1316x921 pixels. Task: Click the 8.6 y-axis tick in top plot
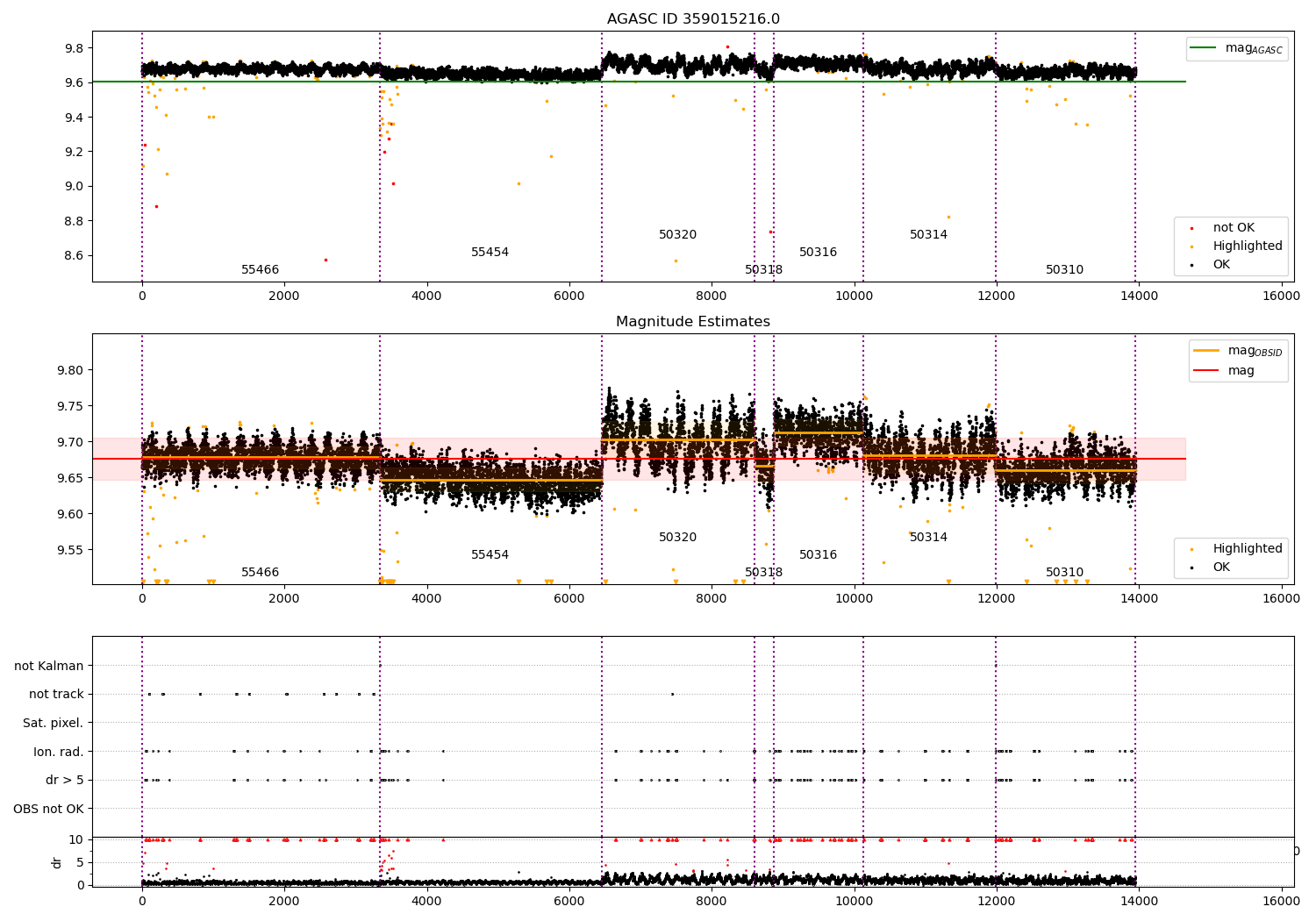point(72,256)
